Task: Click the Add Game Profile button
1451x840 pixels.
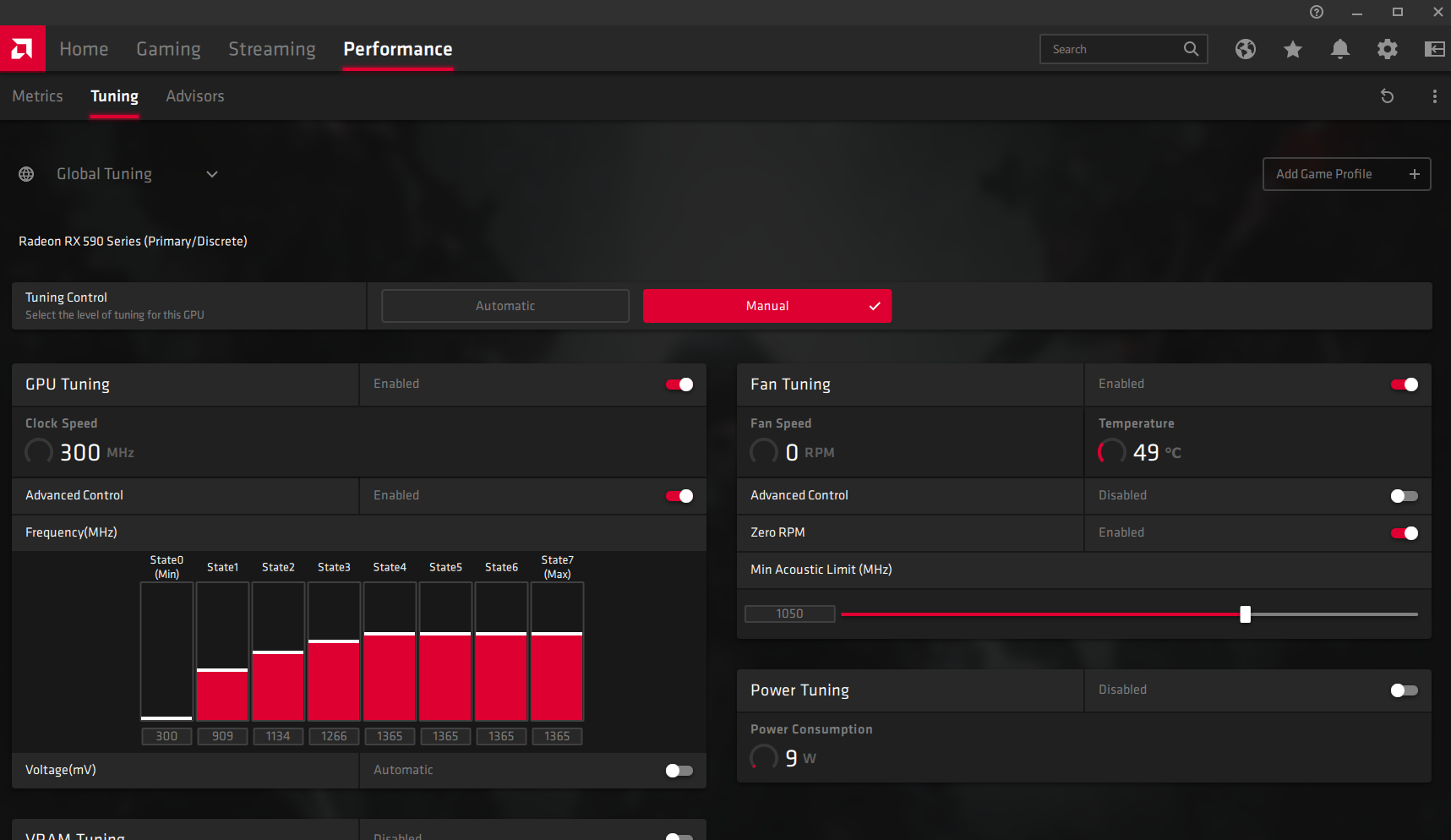Action: tap(1347, 174)
